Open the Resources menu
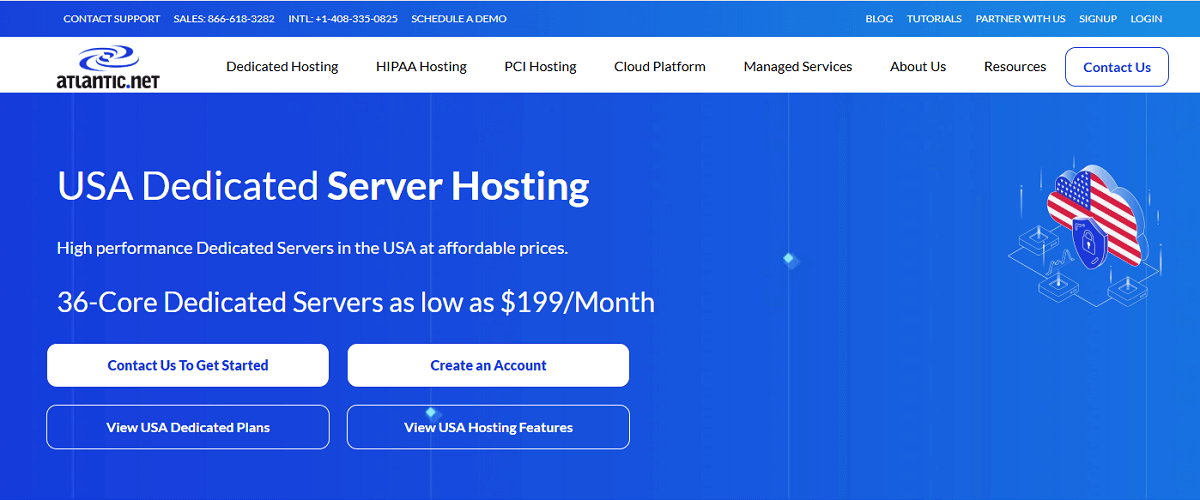Screen dimensions: 1200x500 (x=1015, y=67)
